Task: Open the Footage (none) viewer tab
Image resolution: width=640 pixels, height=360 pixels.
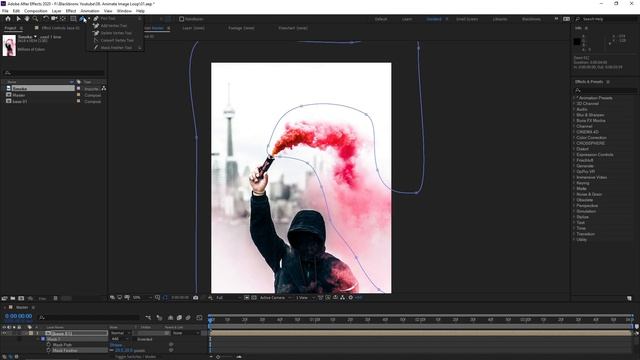Action: pyautogui.click(x=241, y=28)
